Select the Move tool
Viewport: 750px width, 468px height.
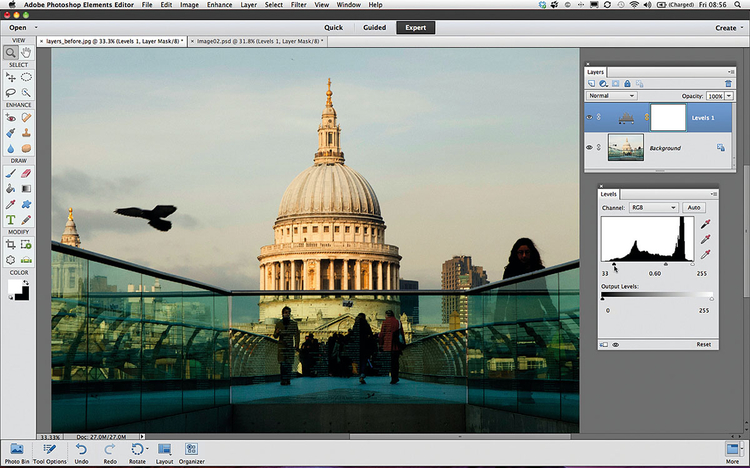tap(11, 78)
